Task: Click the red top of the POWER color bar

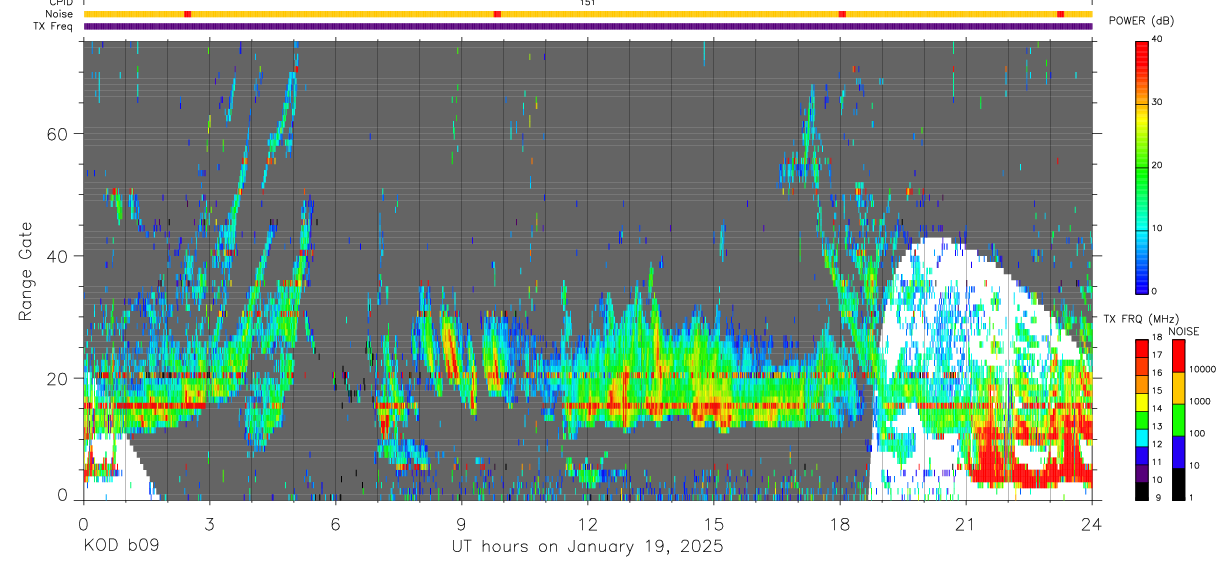Action: [1142, 50]
